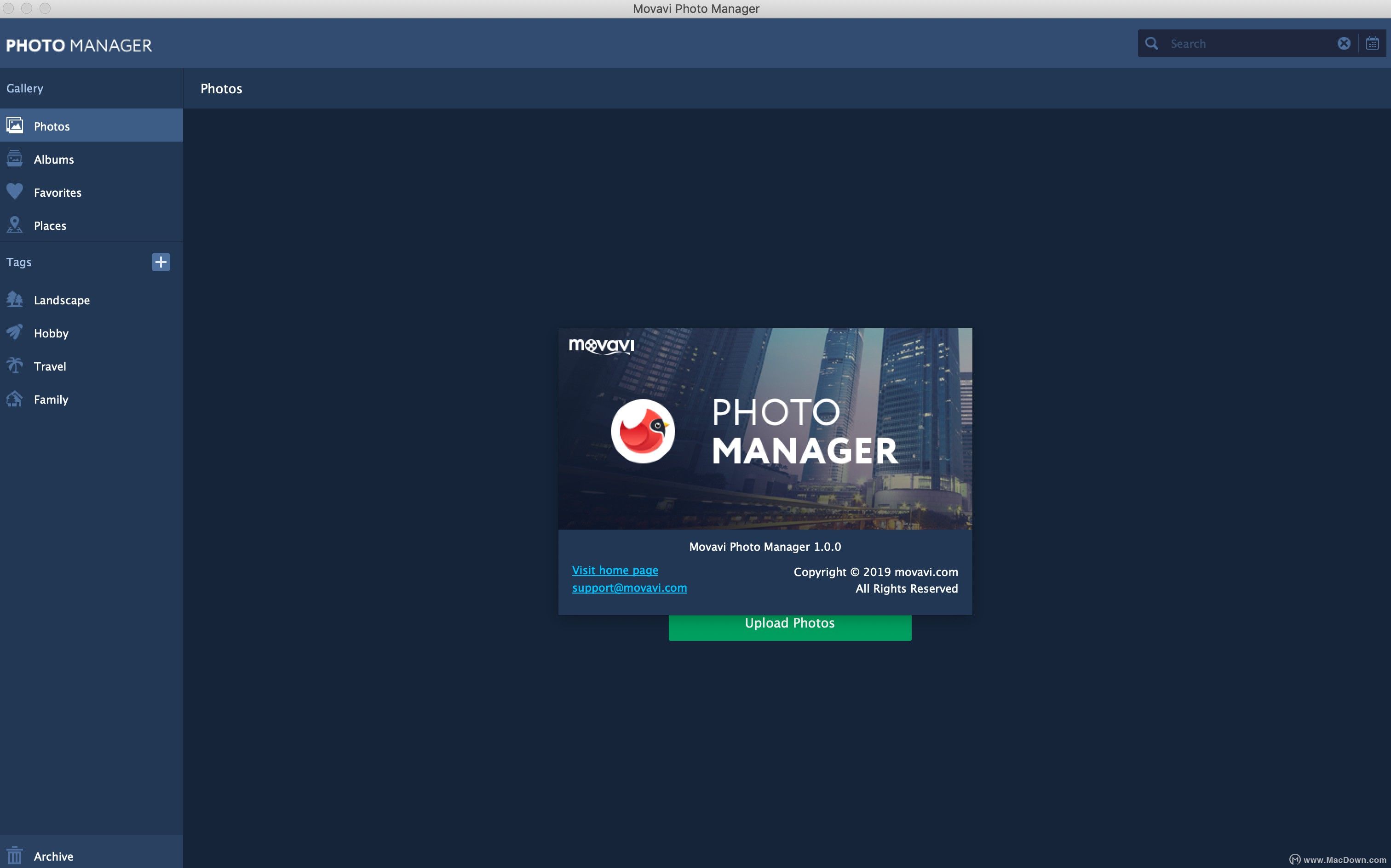Click the Gallery section header
Screen dimensions: 1391x868
tap(25, 88)
